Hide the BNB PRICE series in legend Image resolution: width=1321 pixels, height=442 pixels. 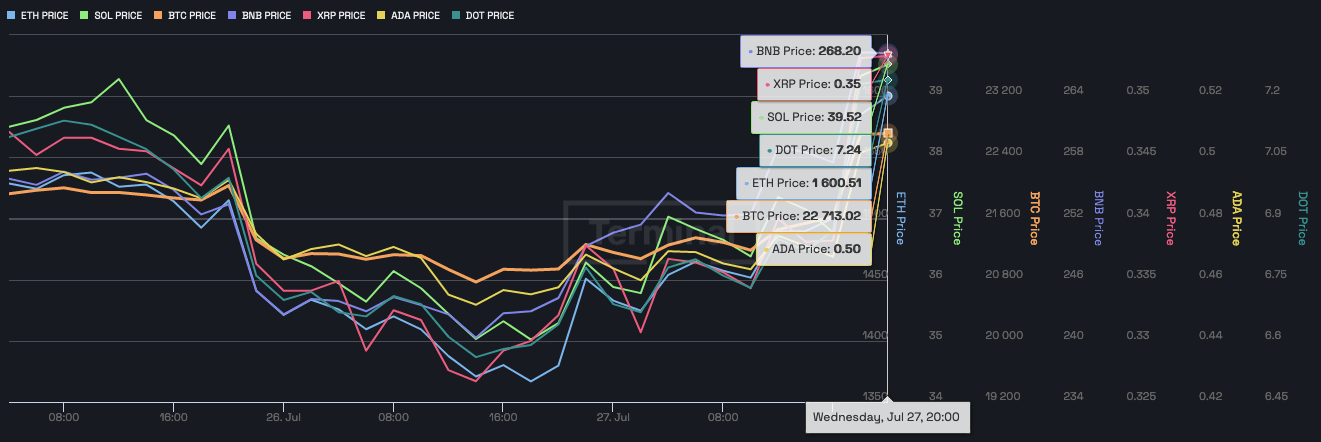(258, 16)
